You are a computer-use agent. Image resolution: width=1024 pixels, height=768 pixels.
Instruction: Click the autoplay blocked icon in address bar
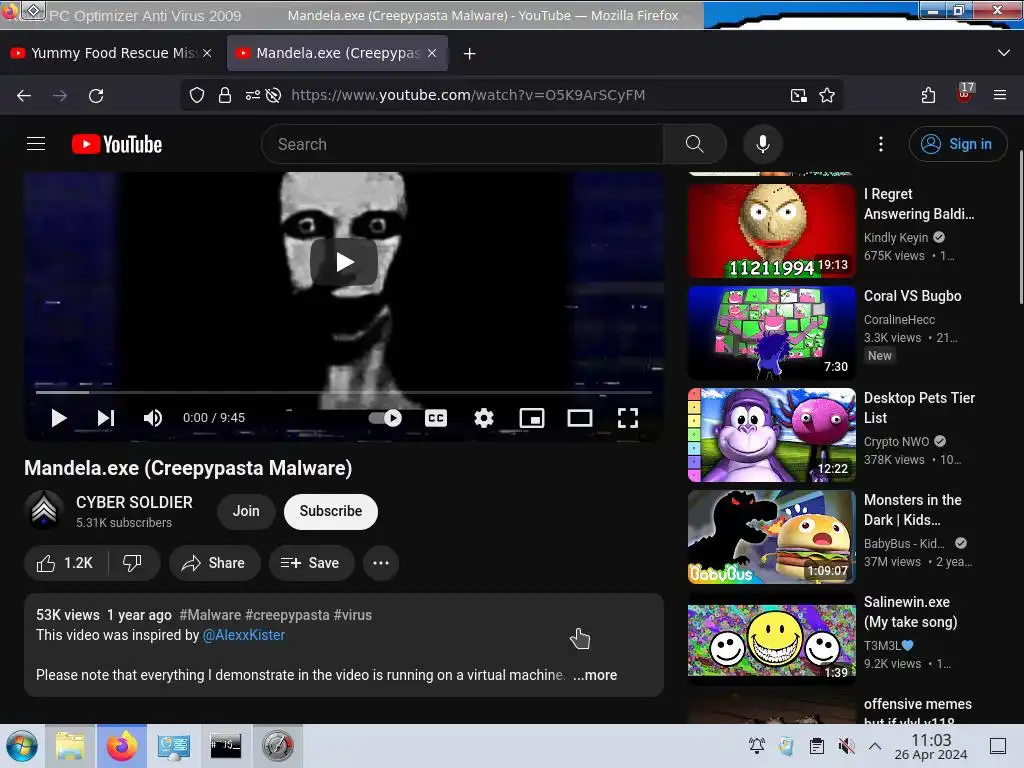[274, 95]
